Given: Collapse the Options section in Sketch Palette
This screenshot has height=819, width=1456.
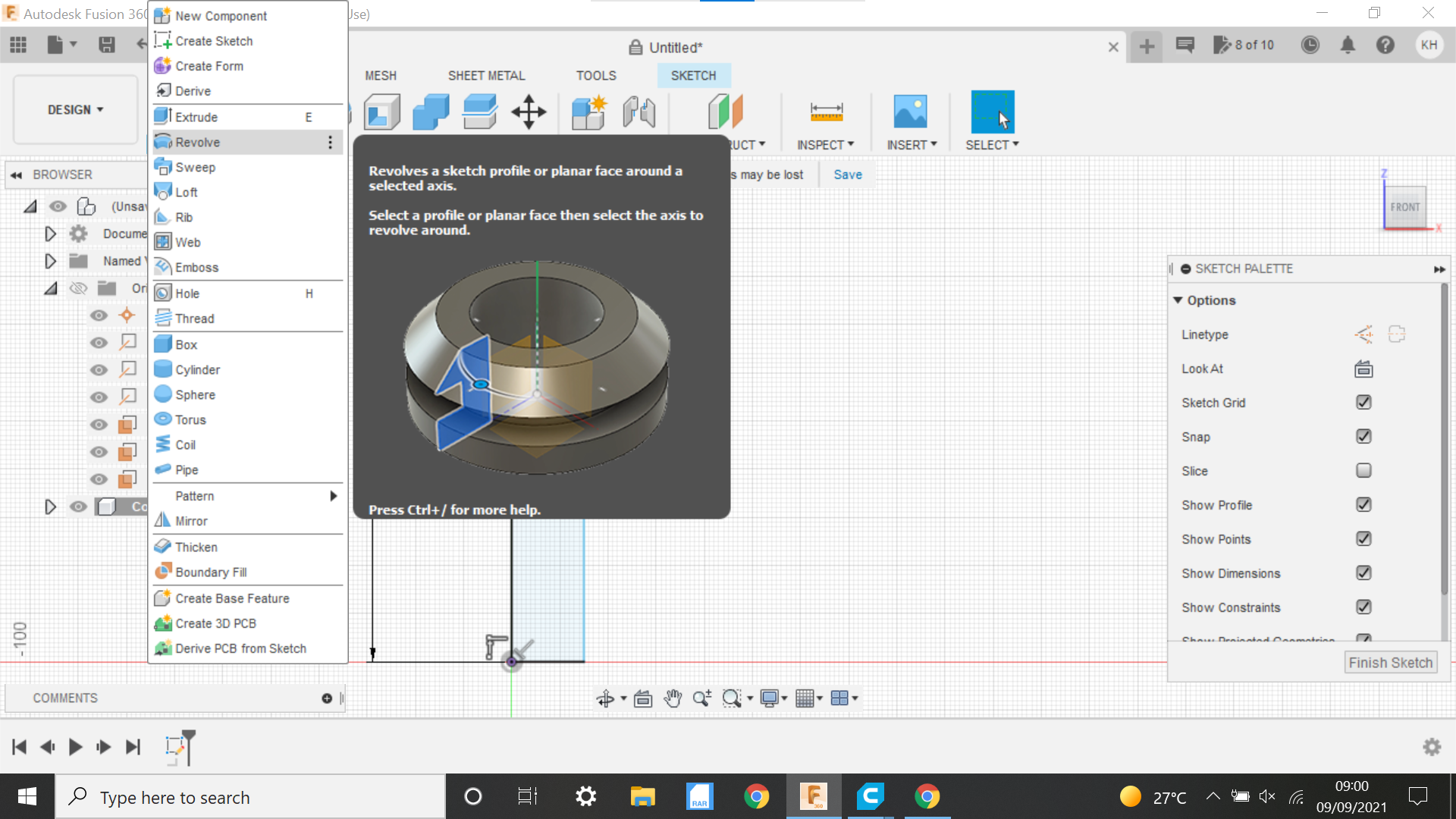Looking at the screenshot, I should [x=1178, y=300].
